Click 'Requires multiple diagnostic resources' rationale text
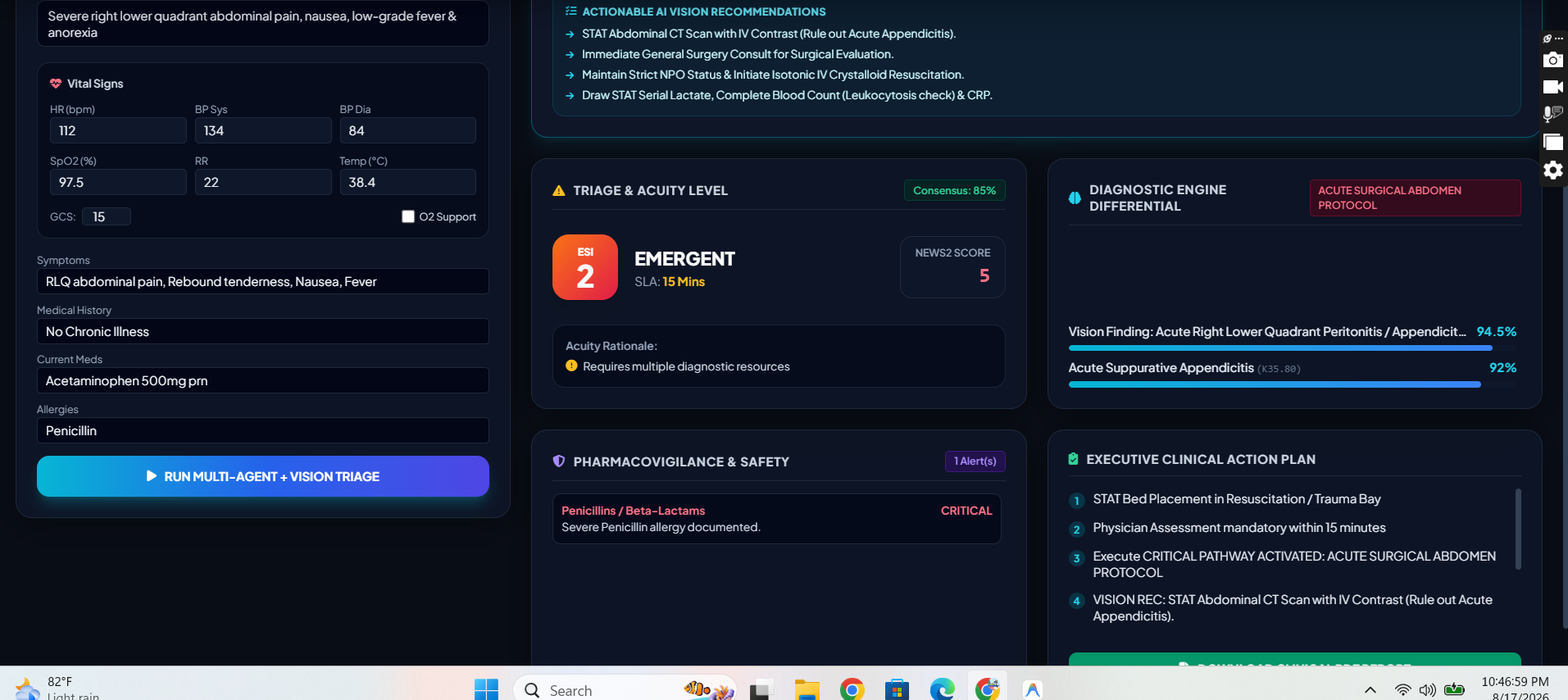Image resolution: width=1568 pixels, height=700 pixels. coord(686,366)
